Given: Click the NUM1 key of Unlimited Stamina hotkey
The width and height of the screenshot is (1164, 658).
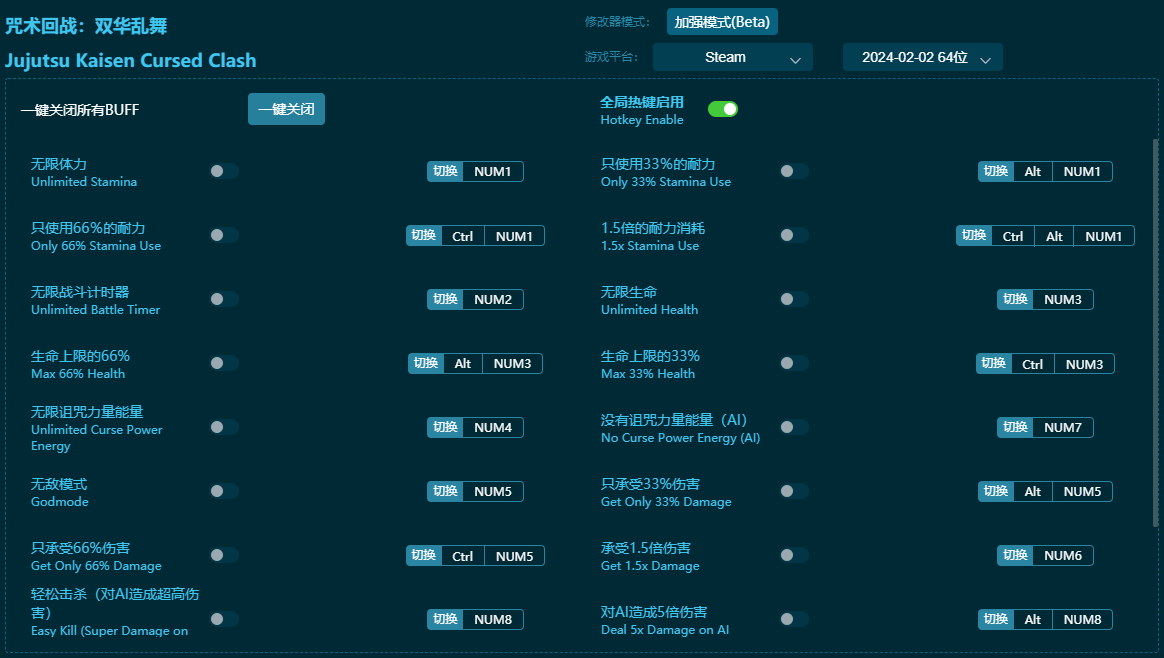Looking at the screenshot, I should 493,172.
